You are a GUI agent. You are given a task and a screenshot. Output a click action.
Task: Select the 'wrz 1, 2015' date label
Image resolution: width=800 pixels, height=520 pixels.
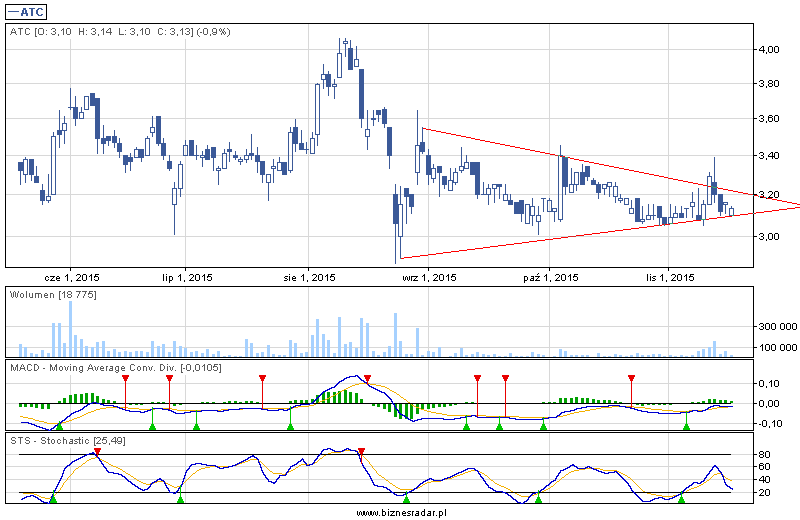click(x=428, y=277)
